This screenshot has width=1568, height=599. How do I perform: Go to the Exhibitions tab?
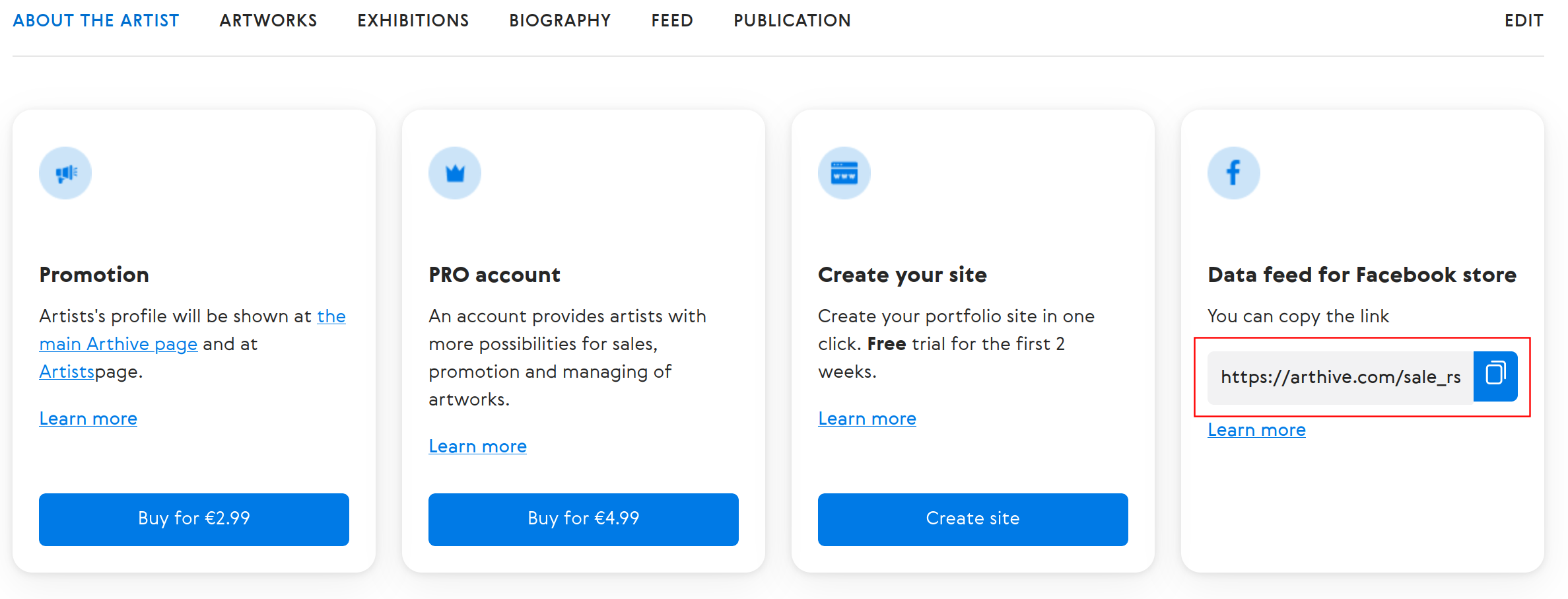tap(413, 20)
